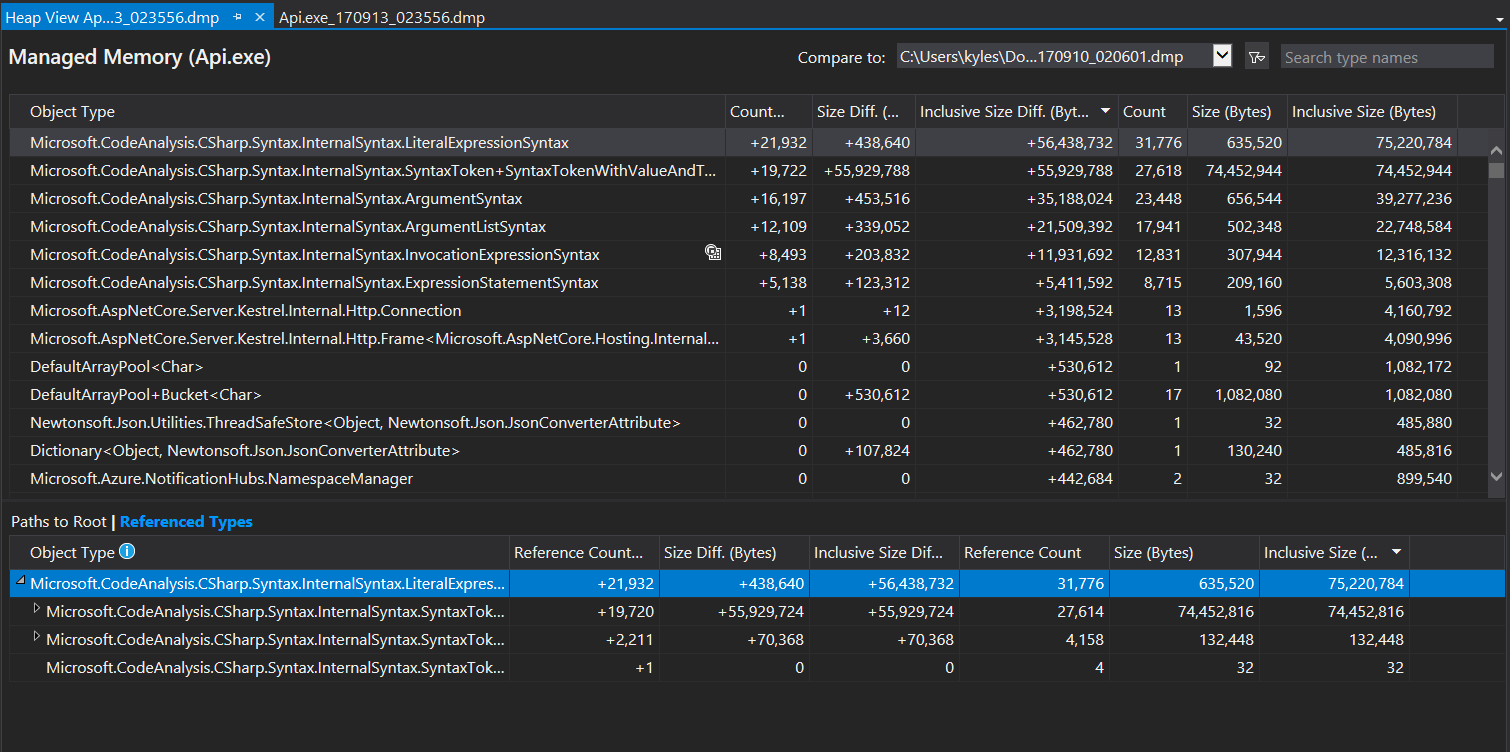This screenshot has height=752, width=1510.
Task: Click the filter icon beside Compare to
Action: (x=1256, y=57)
